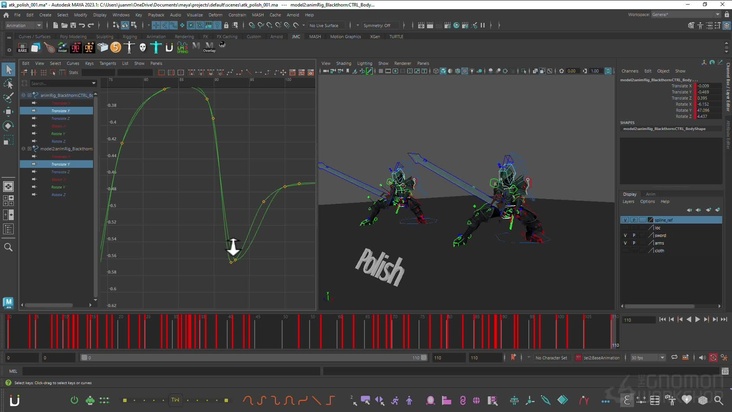This screenshot has height=412, width=732.
Task: Click the Lasso select tool
Action: [8, 84]
